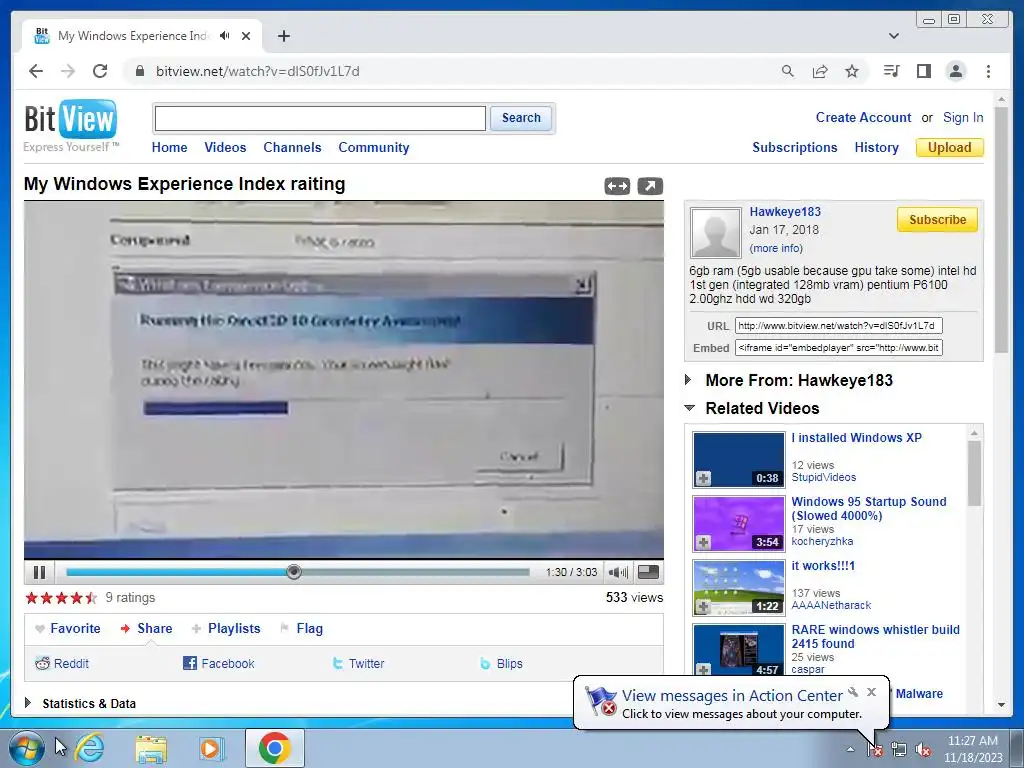Launch Internet Explorer from taskbar
This screenshot has height=768, width=1024.
(89, 748)
